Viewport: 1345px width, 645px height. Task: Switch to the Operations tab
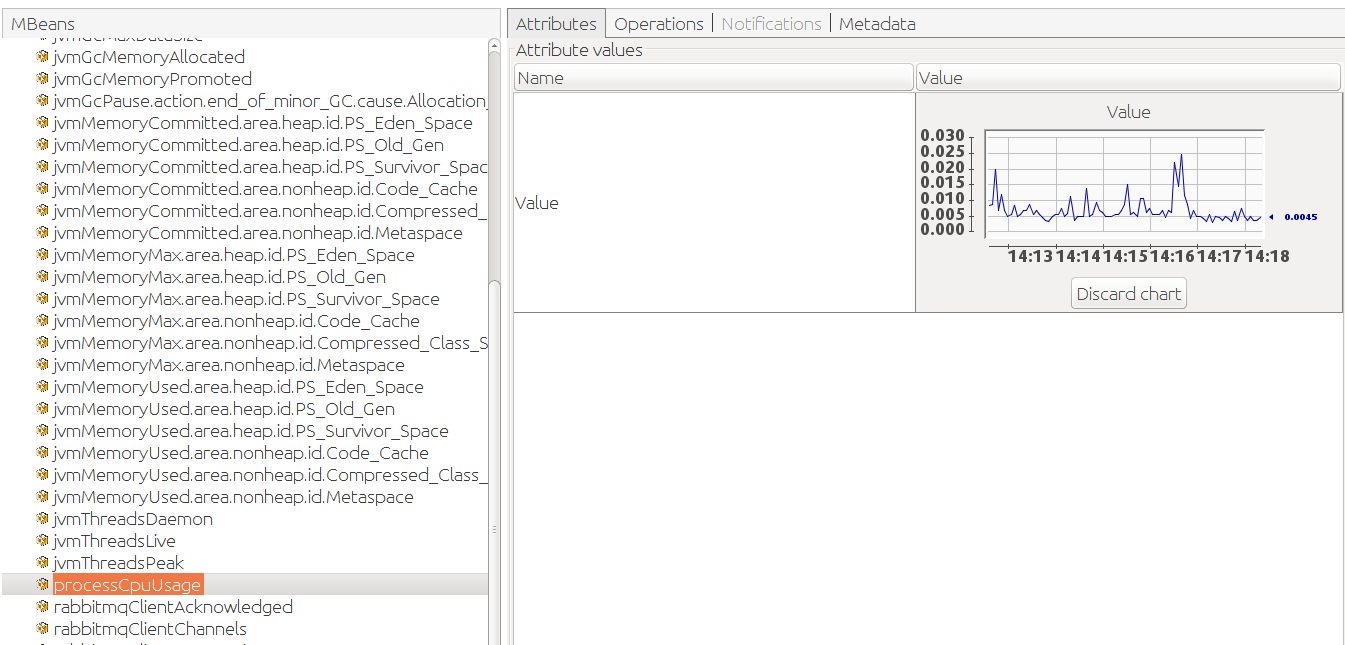pyautogui.click(x=658, y=23)
